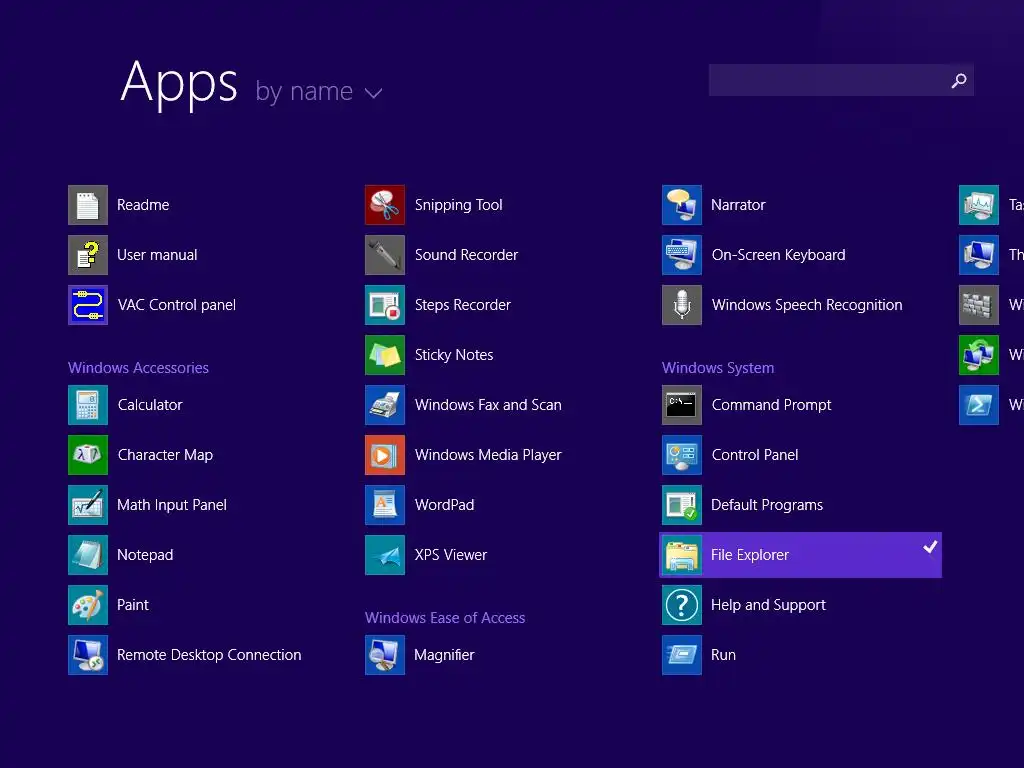The height and width of the screenshot is (768, 1024).
Task: Click the chevron next to 'by name'
Action: coord(374,93)
